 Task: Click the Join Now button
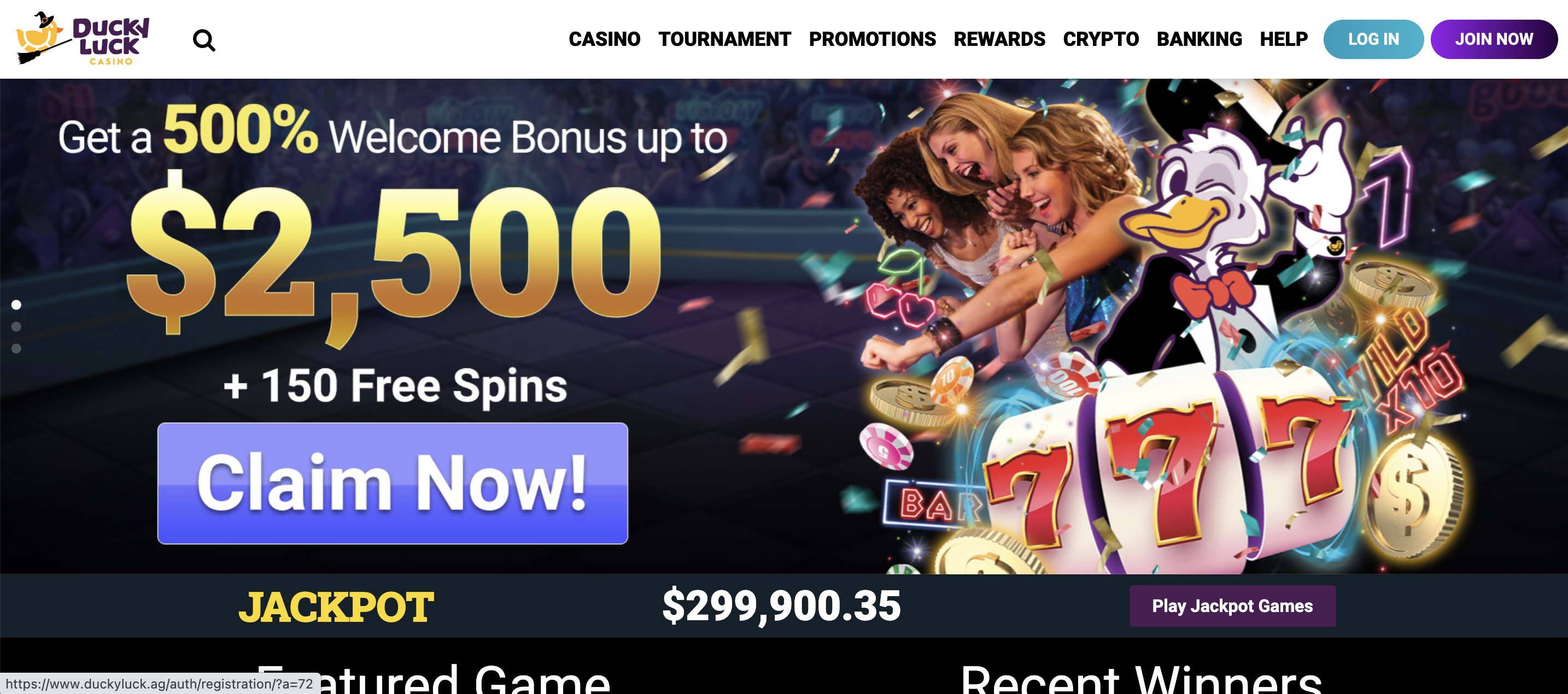coord(1494,39)
